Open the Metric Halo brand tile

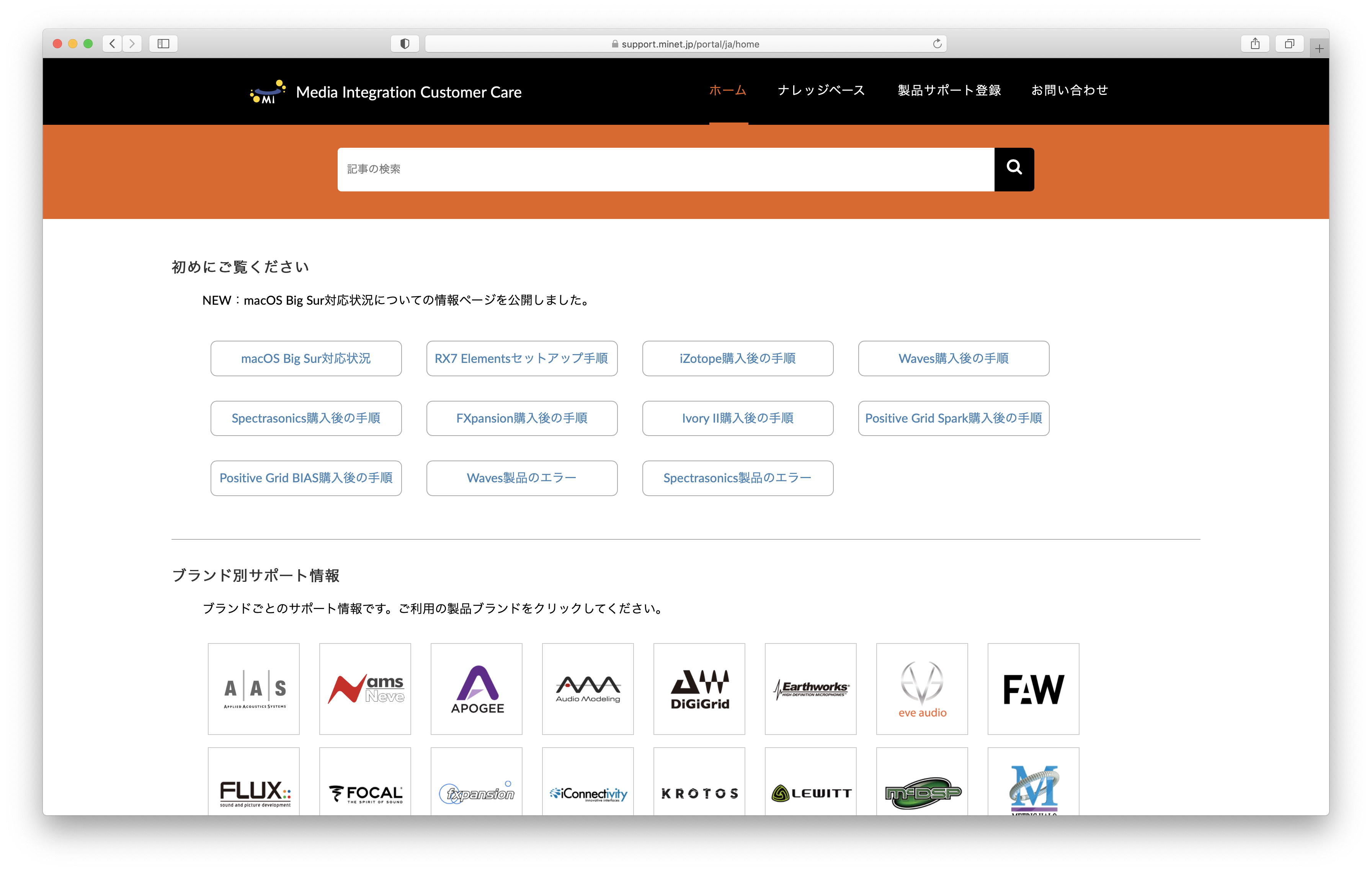click(1034, 781)
